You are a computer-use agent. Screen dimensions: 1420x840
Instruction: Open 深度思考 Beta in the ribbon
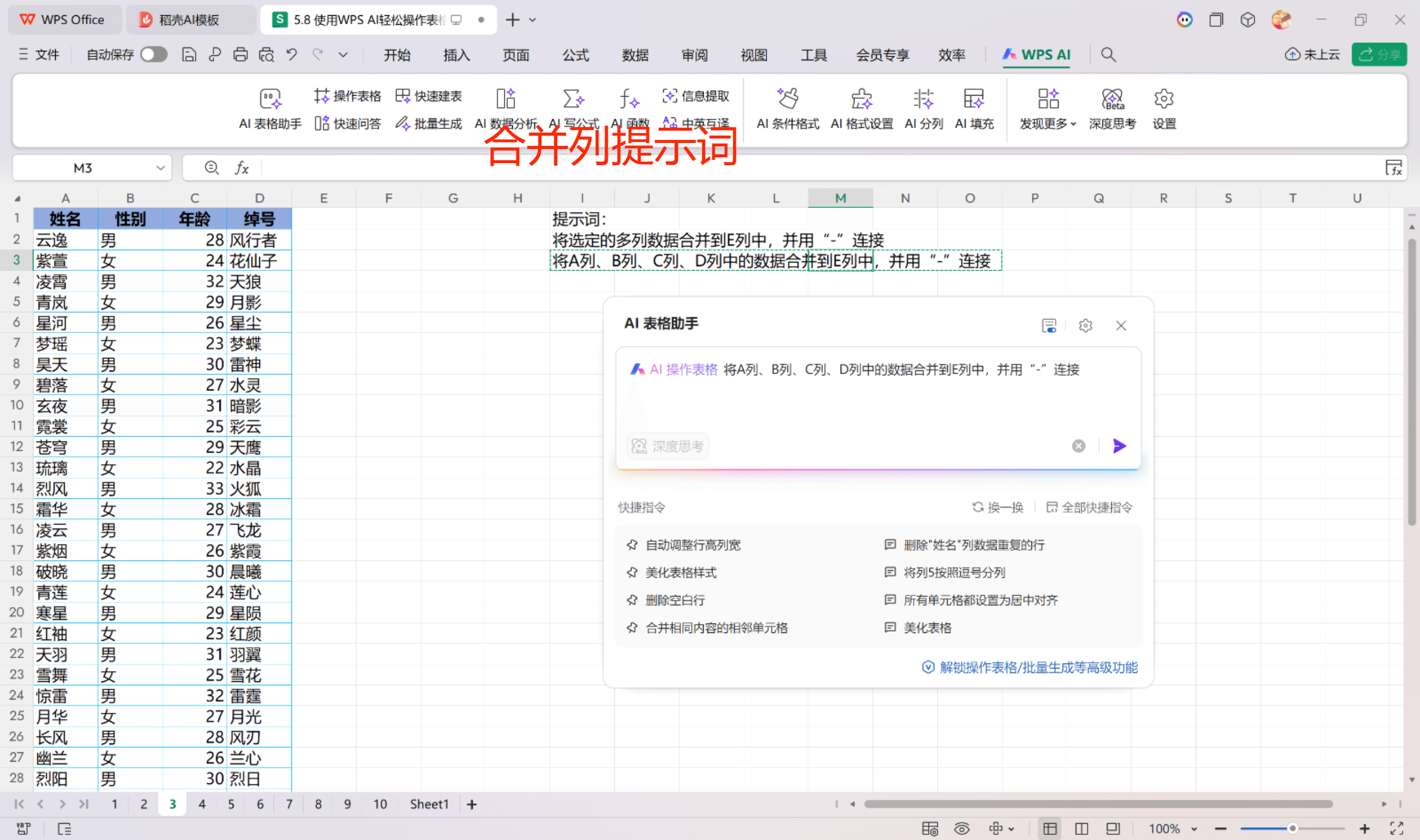pyautogui.click(x=1112, y=109)
